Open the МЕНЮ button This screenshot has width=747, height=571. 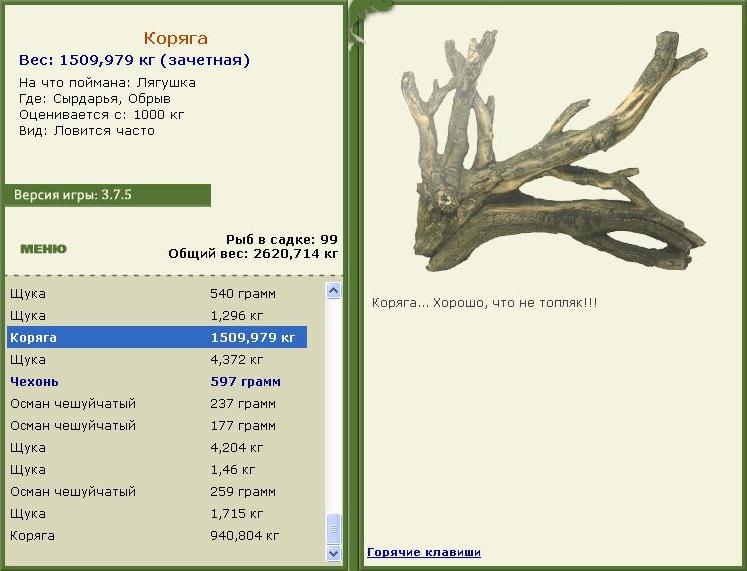[43, 249]
